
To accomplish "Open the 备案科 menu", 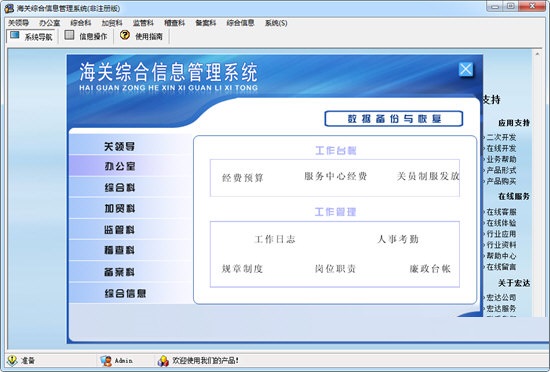I will coord(206,23).
